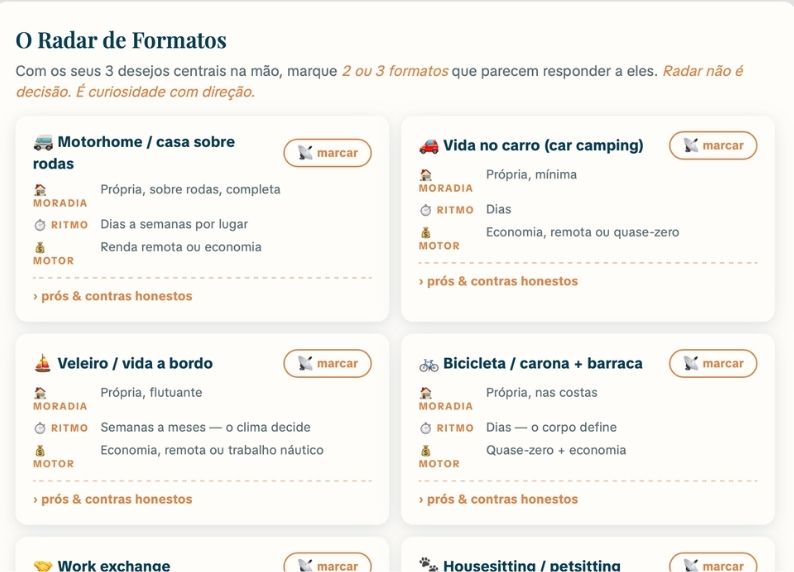Click the sailboat icon beside Veleiro
Viewport: 794px width, 572px height.
tap(43, 363)
